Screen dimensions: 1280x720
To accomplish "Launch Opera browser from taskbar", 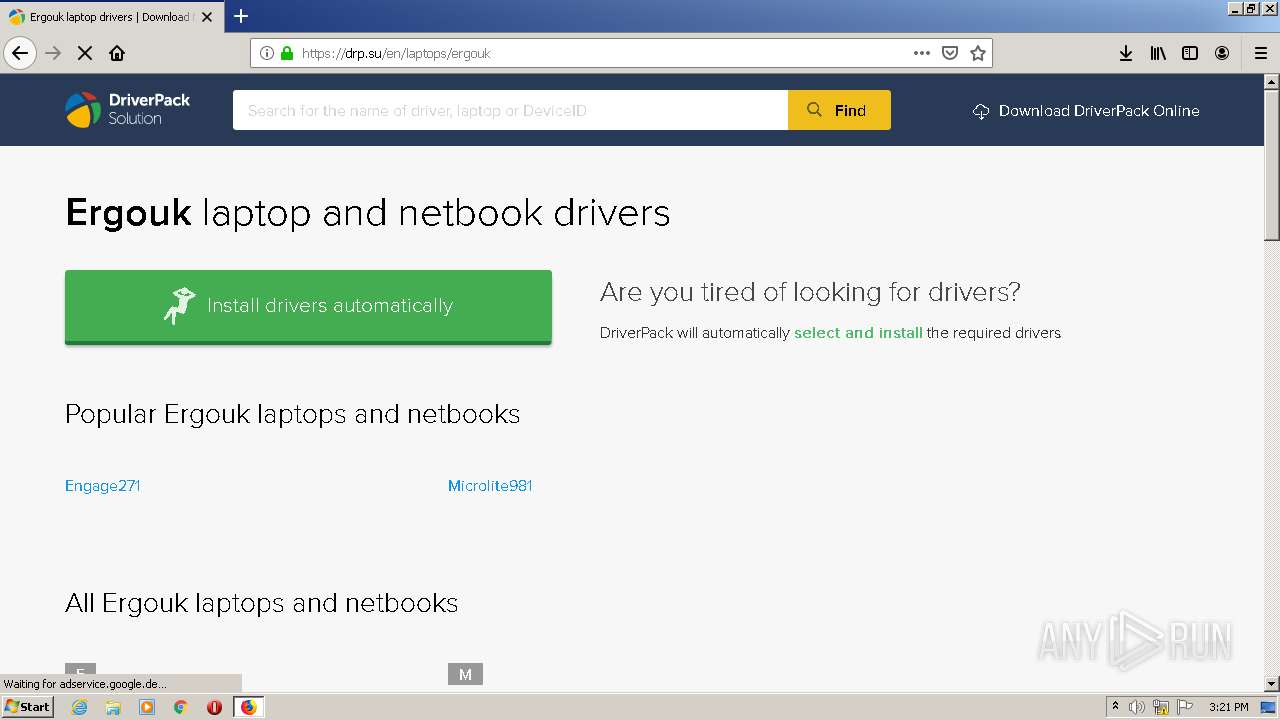I will 214,707.
